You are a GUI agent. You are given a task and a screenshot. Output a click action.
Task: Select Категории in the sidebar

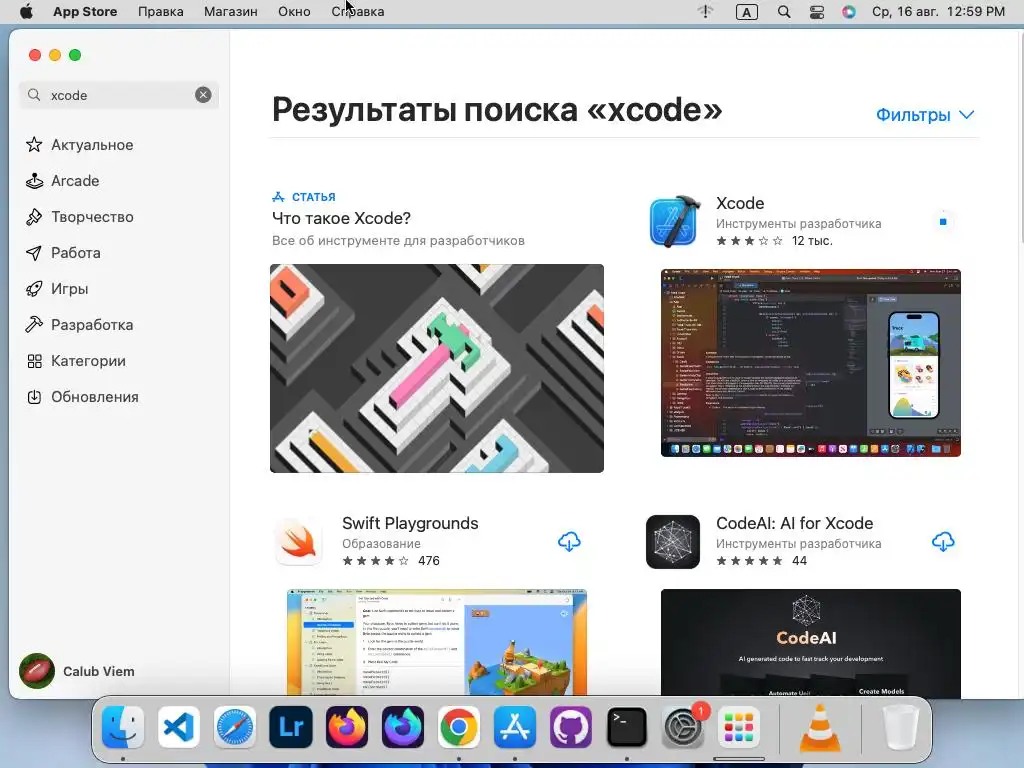(88, 360)
